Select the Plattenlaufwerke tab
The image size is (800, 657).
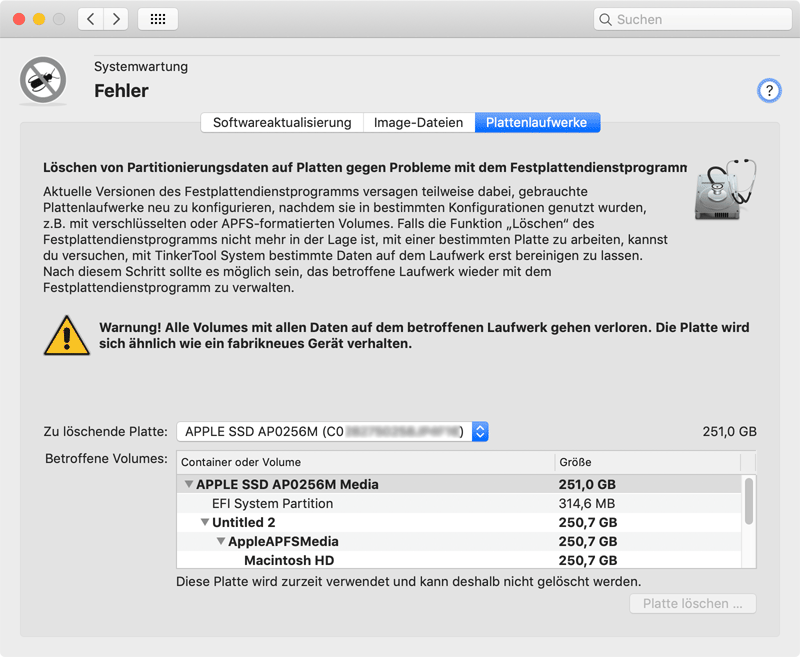(537, 122)
